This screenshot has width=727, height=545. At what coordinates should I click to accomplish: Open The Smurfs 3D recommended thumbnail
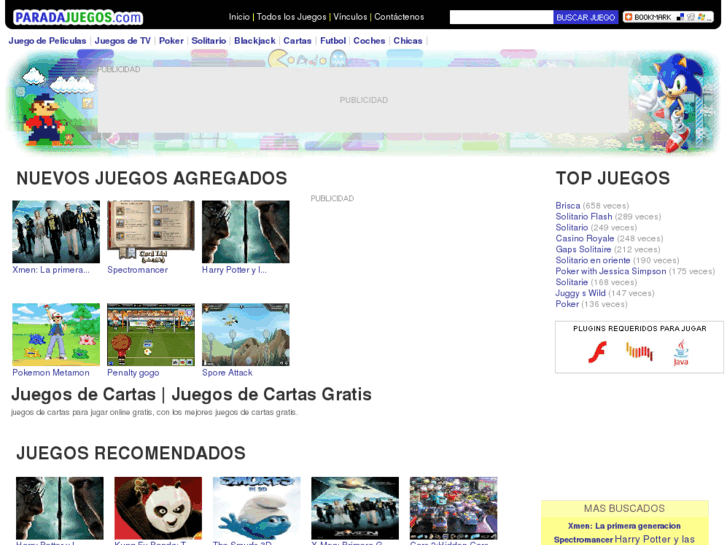pyautogui.click(x=256, y=508)
